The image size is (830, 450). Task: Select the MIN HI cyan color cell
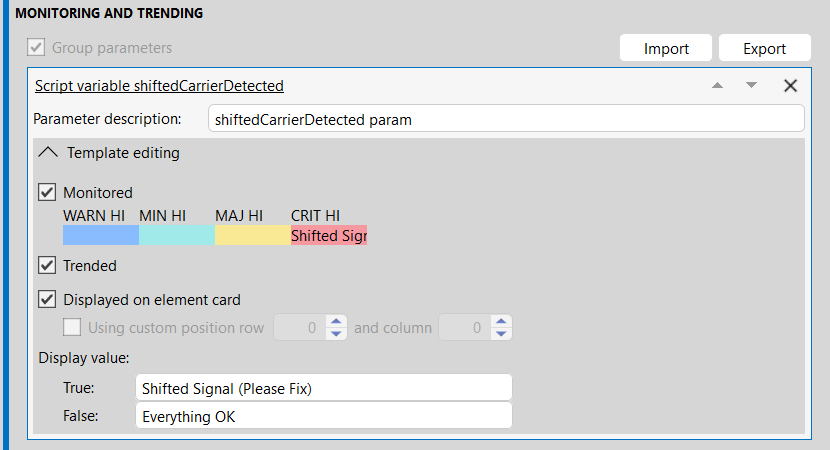pyautogui.click(x=176, y=236)
